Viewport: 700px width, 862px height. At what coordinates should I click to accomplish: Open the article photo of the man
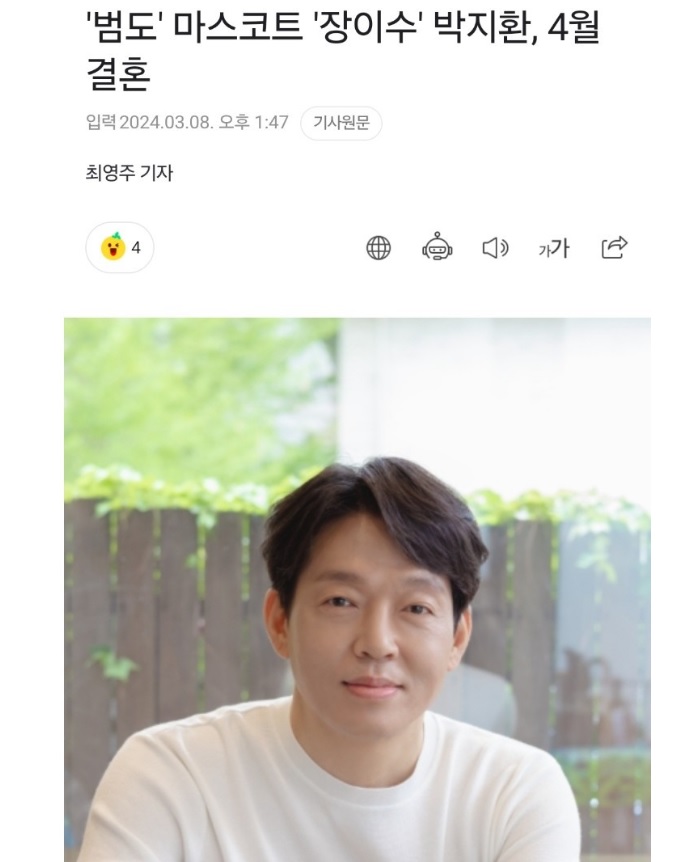click(x=357, y=589)
